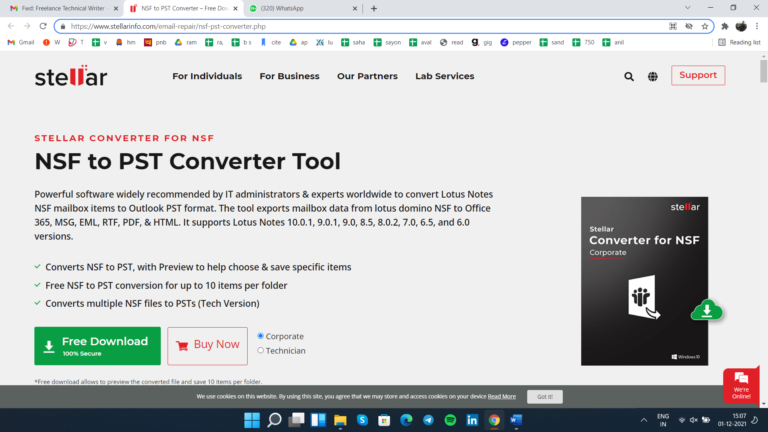Open File Explorer from taskbar
The image size is (768, 432).
click(x=340, y=420)
